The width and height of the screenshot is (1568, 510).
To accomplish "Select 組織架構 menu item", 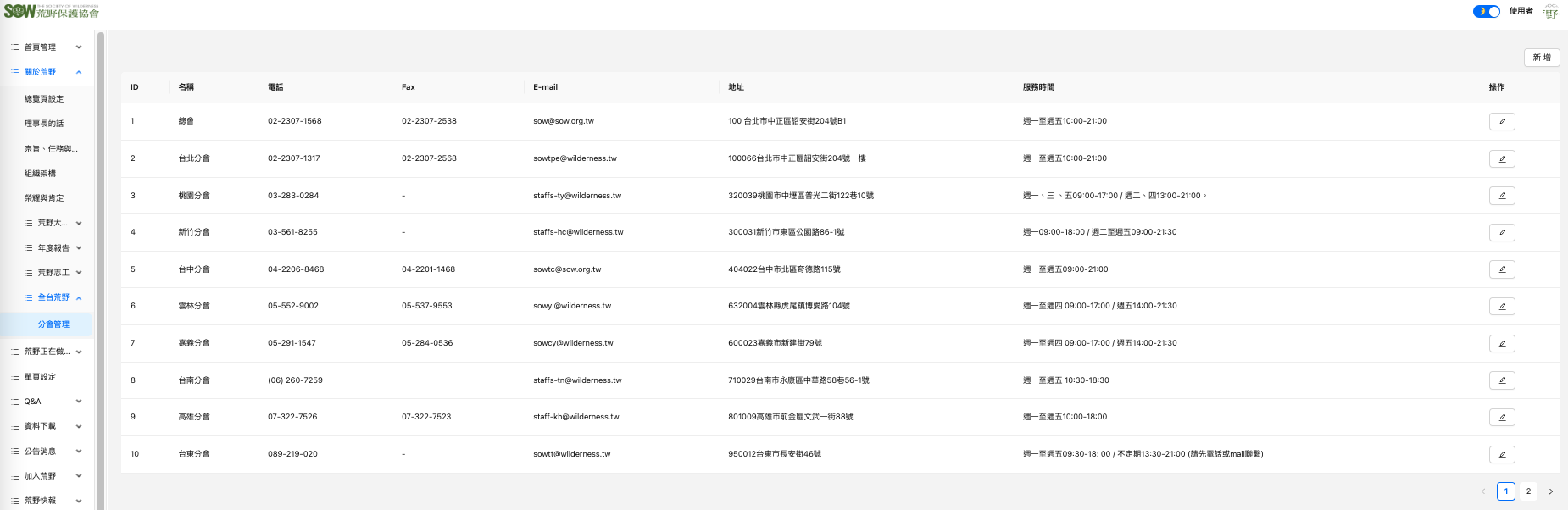I will coord(41,174).
